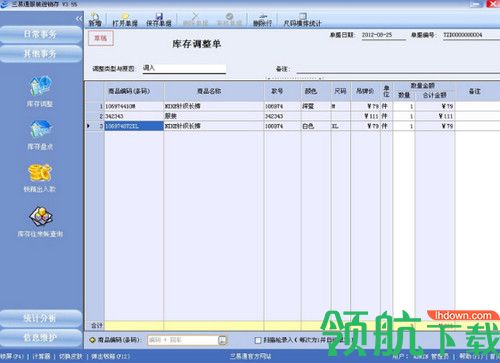This screenshot has width=500, height=363.
Task: Click 锁屏(F4) in the status bar
Action: coord(12,356)
